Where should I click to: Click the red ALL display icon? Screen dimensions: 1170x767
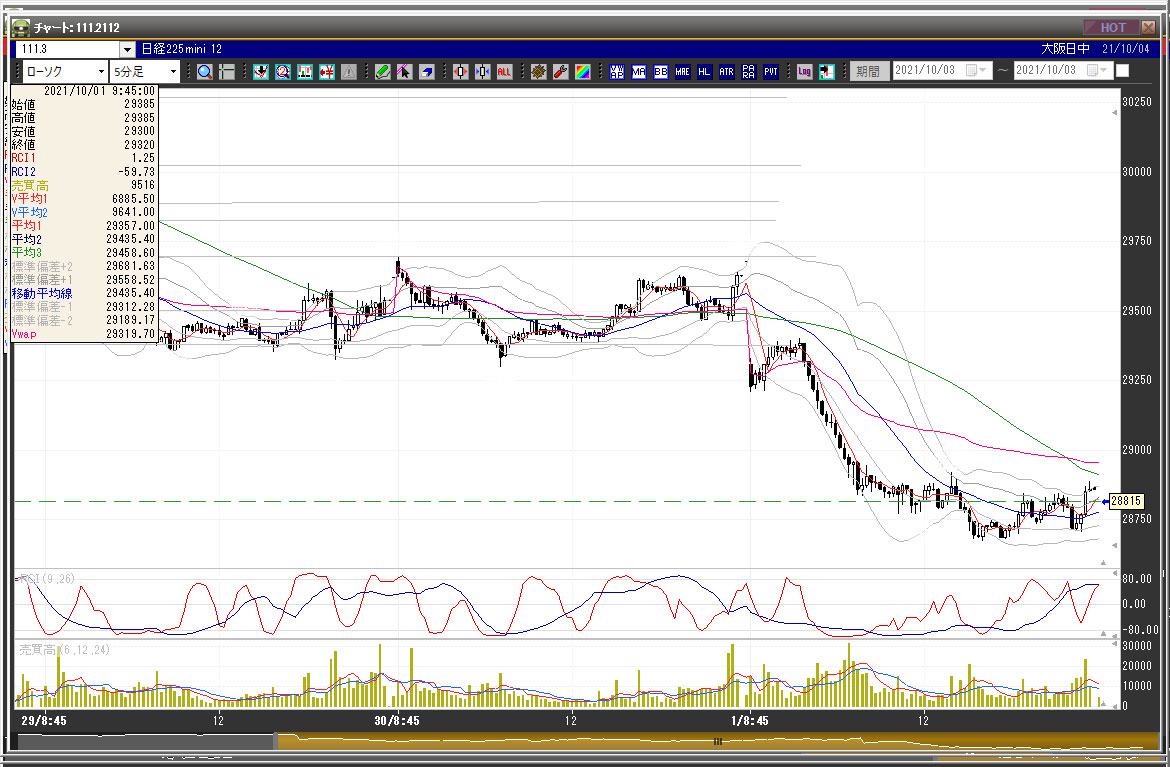tap(504, 72)
